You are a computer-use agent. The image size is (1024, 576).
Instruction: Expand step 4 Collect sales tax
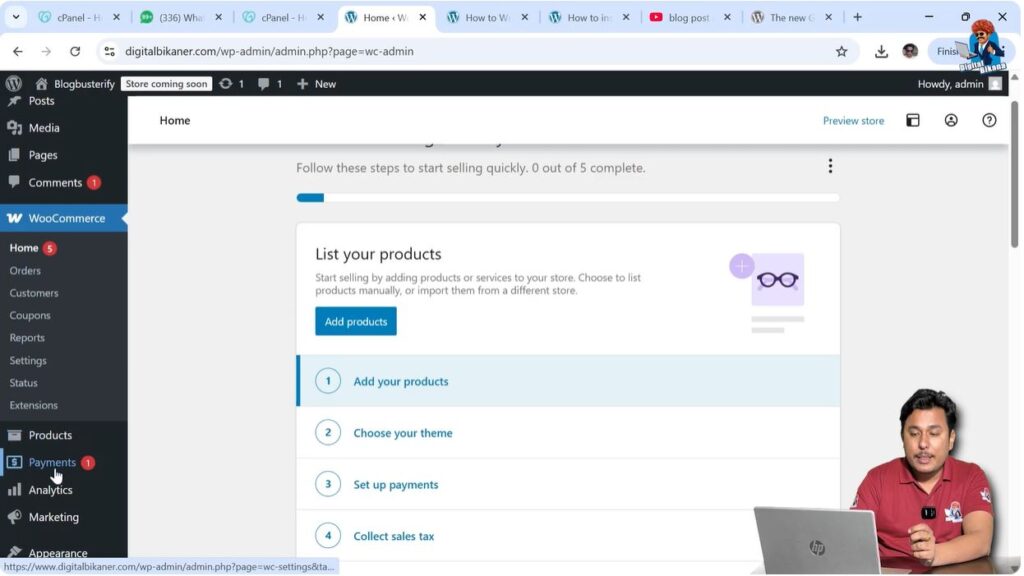coord(394,535)
